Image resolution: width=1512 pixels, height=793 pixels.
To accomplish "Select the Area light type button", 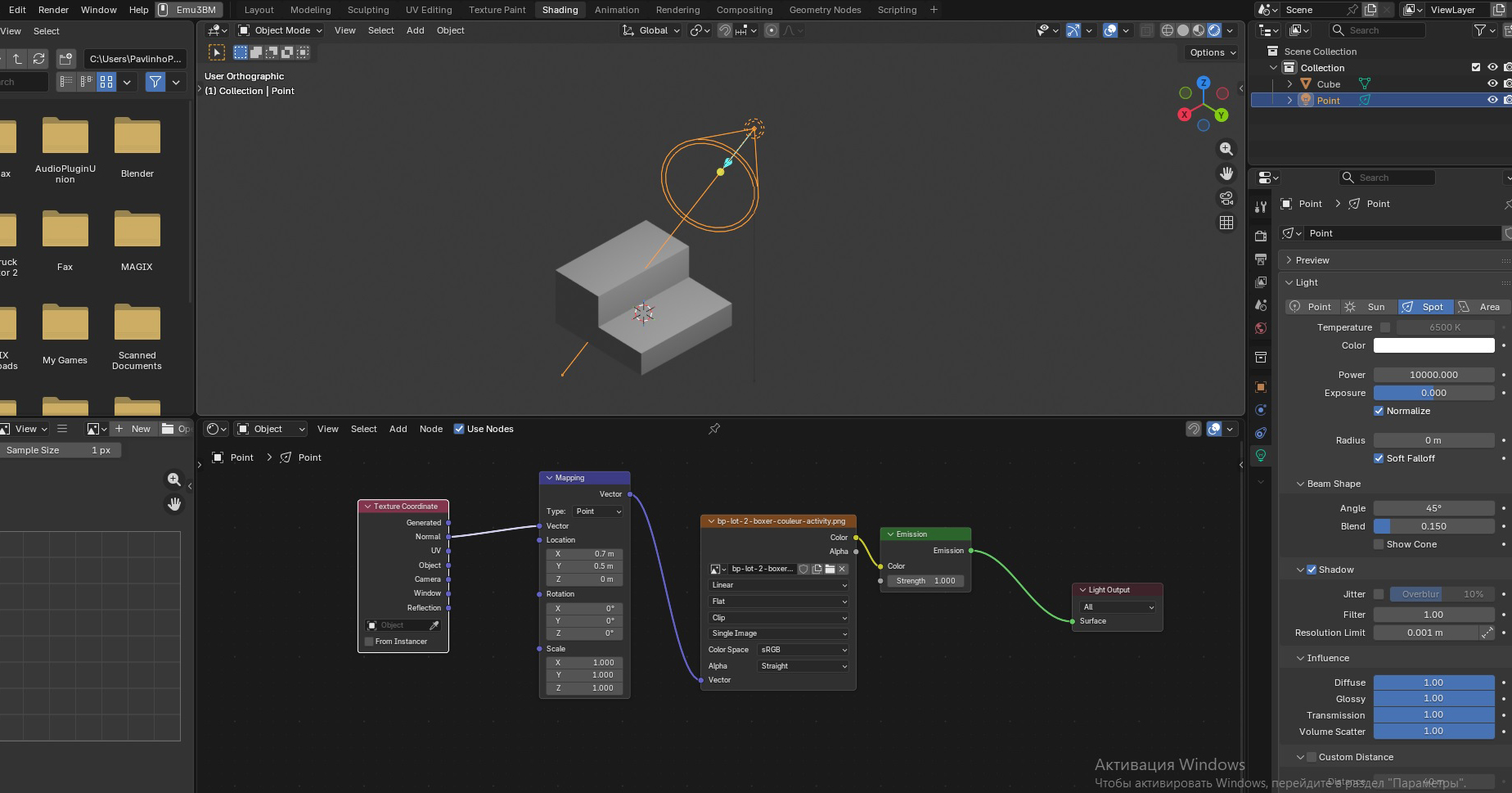I will [1481, 307].
